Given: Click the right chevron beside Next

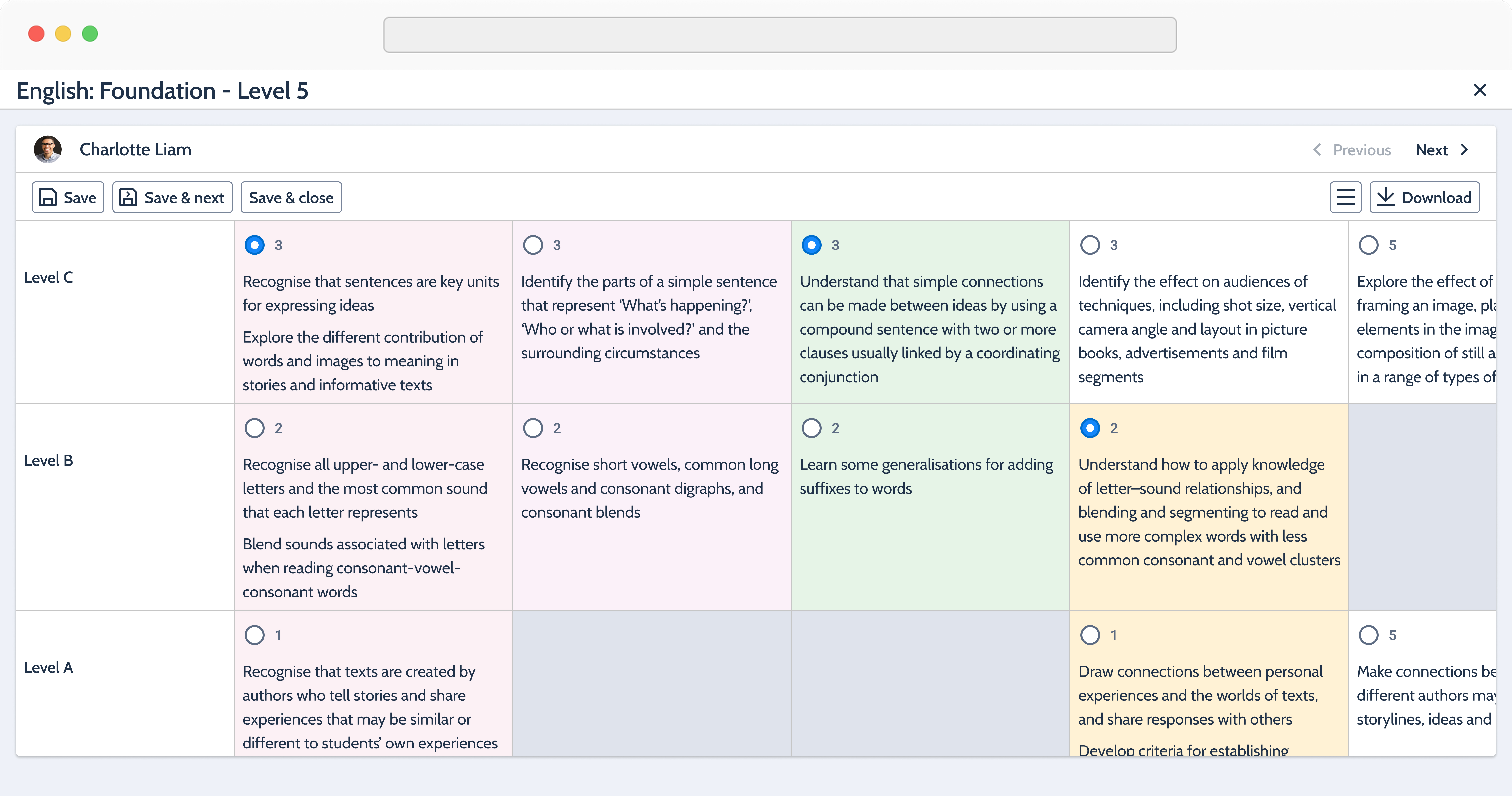Looking at the screenshot, I should point(1464,150).
